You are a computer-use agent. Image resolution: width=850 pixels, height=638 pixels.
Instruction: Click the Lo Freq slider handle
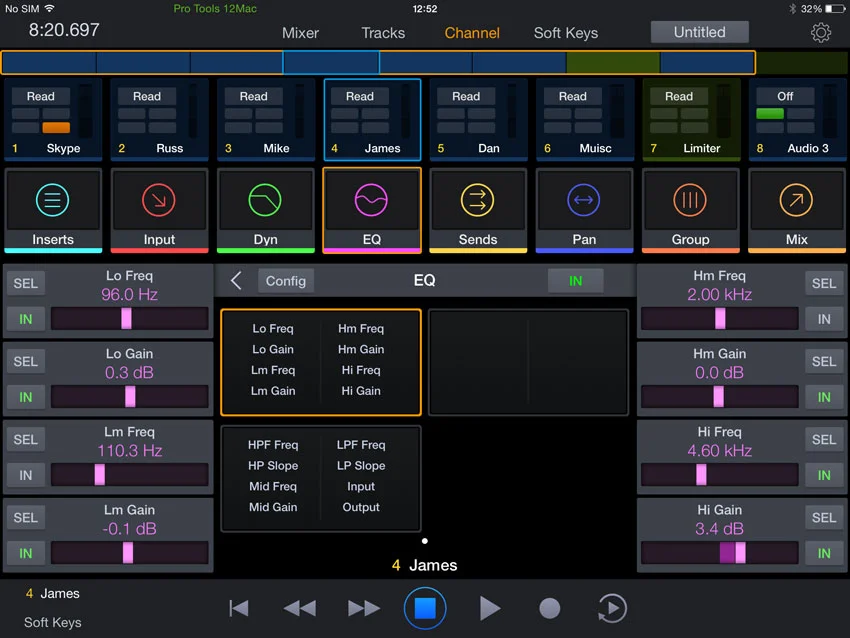(x=126, y=319)
